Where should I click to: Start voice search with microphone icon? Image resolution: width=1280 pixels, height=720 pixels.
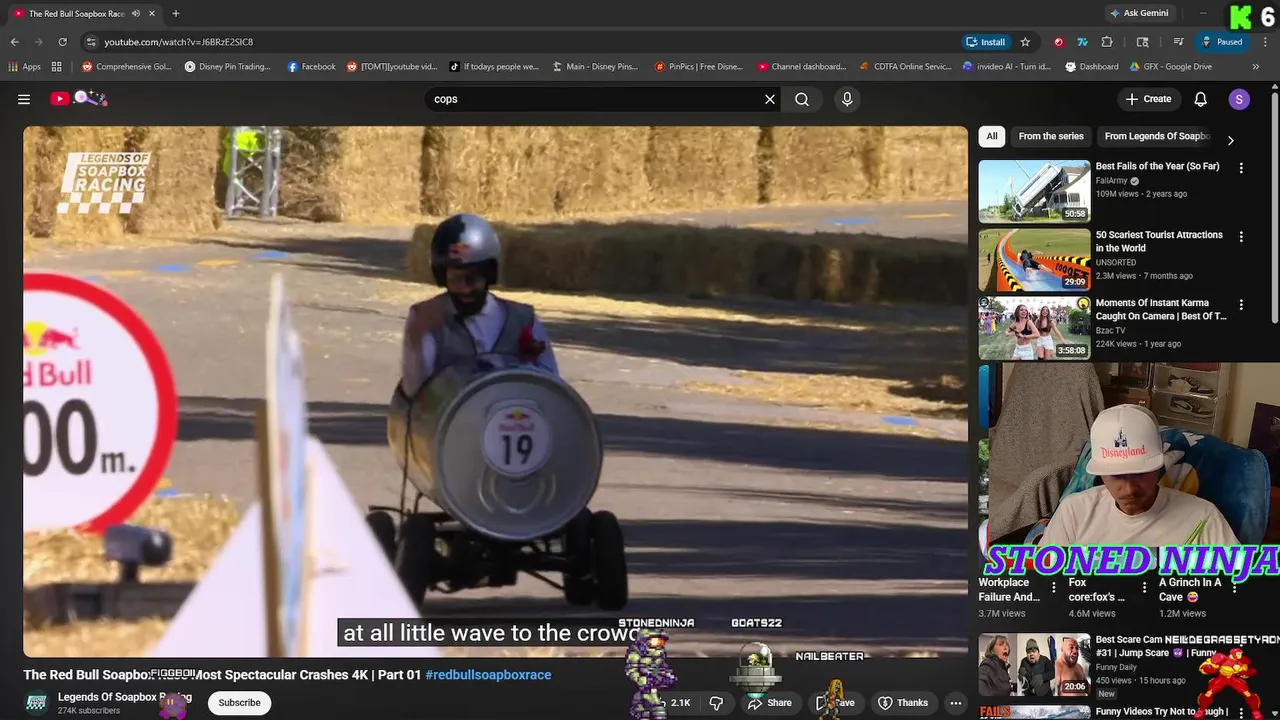click(847, 99)
